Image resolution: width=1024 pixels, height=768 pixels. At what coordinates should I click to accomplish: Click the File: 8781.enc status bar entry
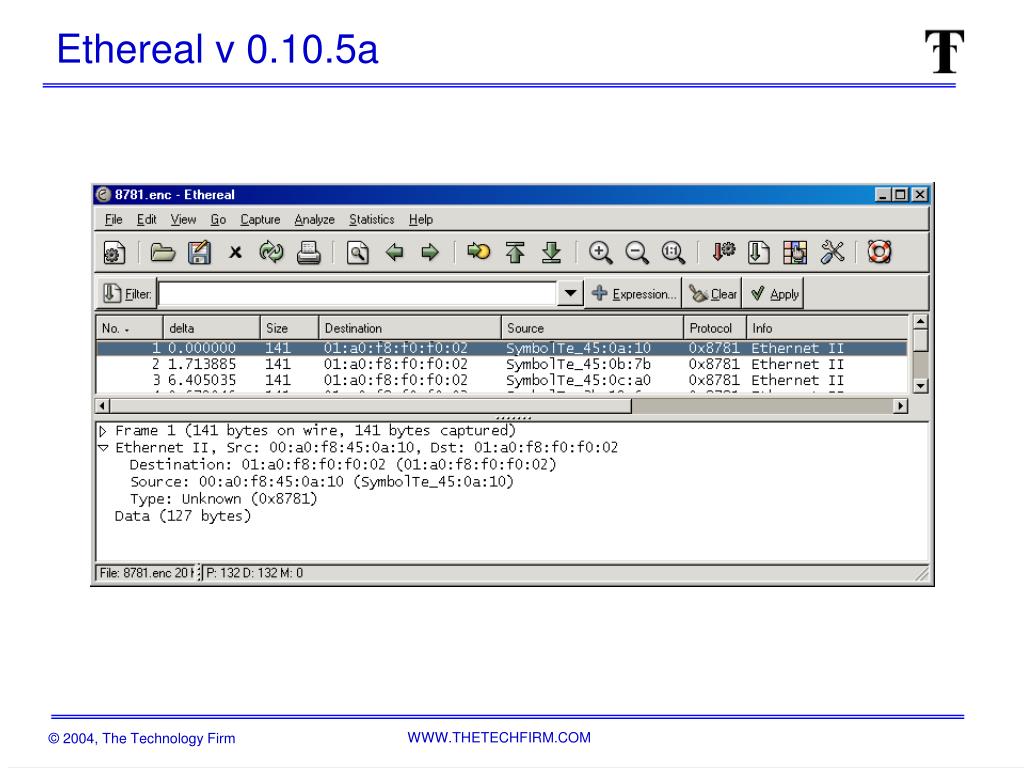(x=147, y=573)
